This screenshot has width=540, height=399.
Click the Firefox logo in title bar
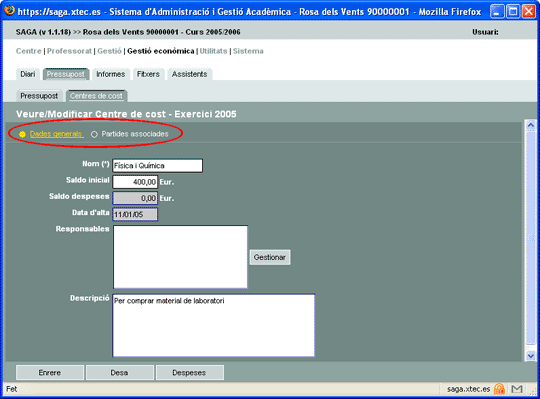pyautogui.click(x=9, y=11)
